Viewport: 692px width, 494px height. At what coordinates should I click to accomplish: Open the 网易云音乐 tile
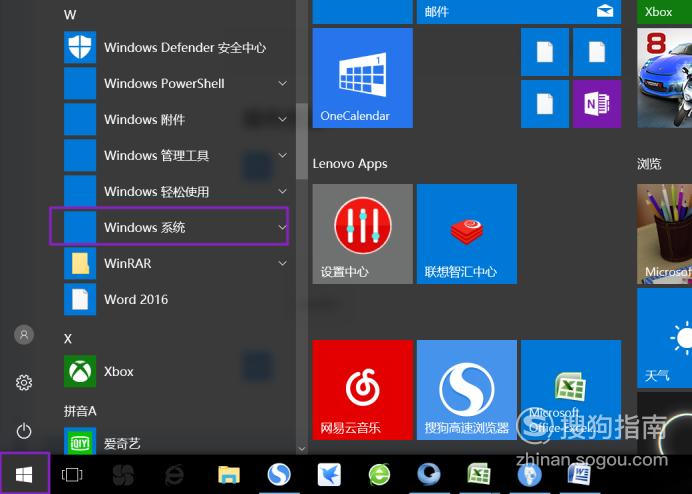363,390
